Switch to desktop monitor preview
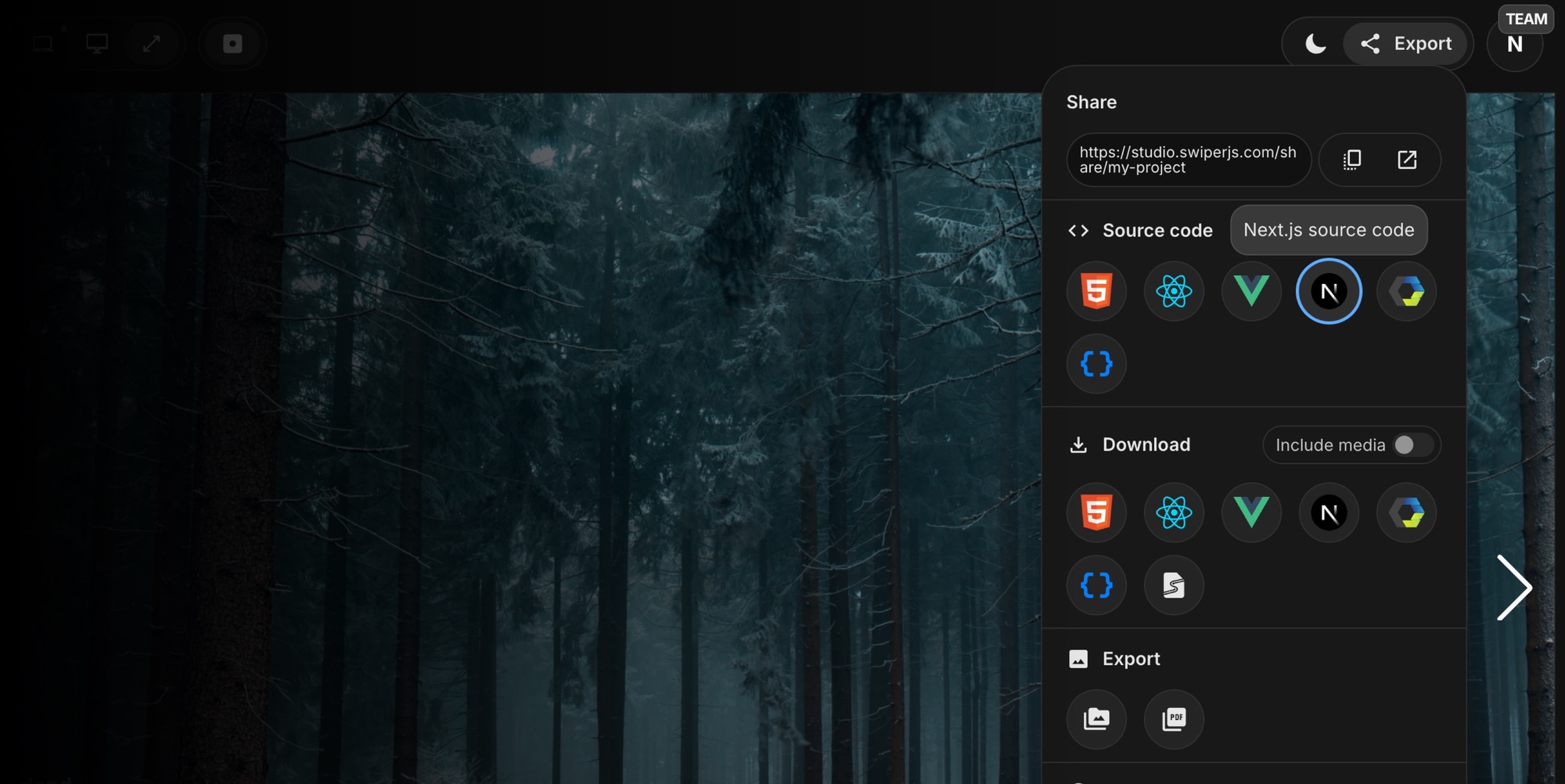The height and width of the screenshot is (784, 1565). point(95,44)
